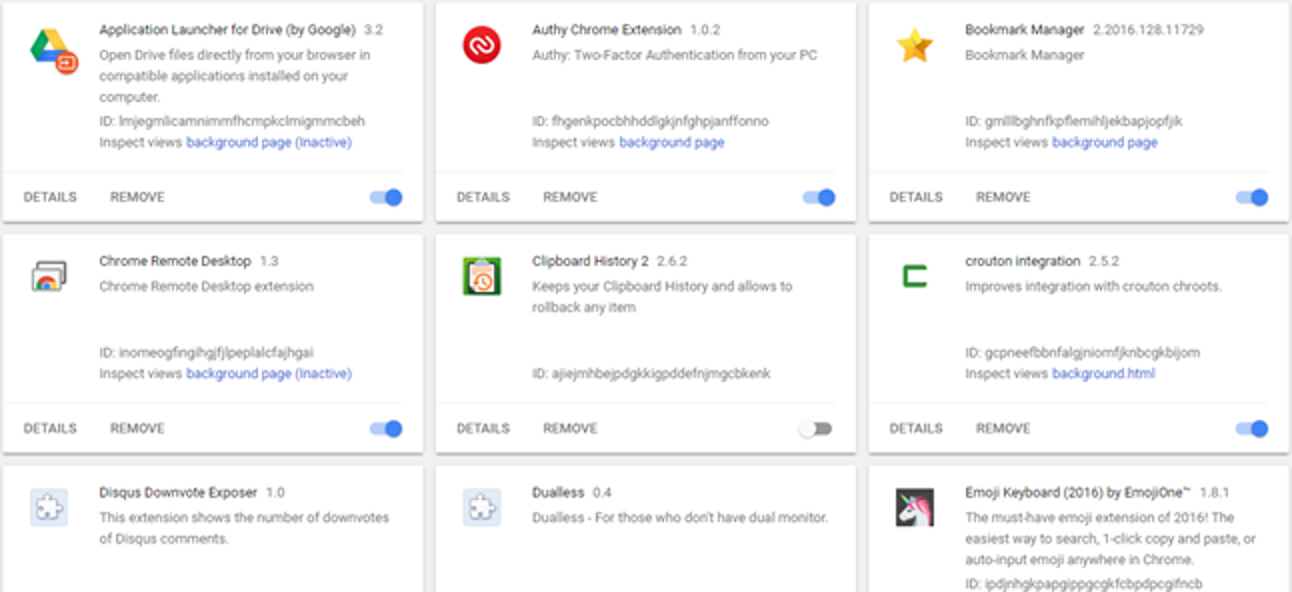Disable the Chrome Remote Desktop switch
The height and width of the screenshot is (592, 1292).
[x=386, y=428]
